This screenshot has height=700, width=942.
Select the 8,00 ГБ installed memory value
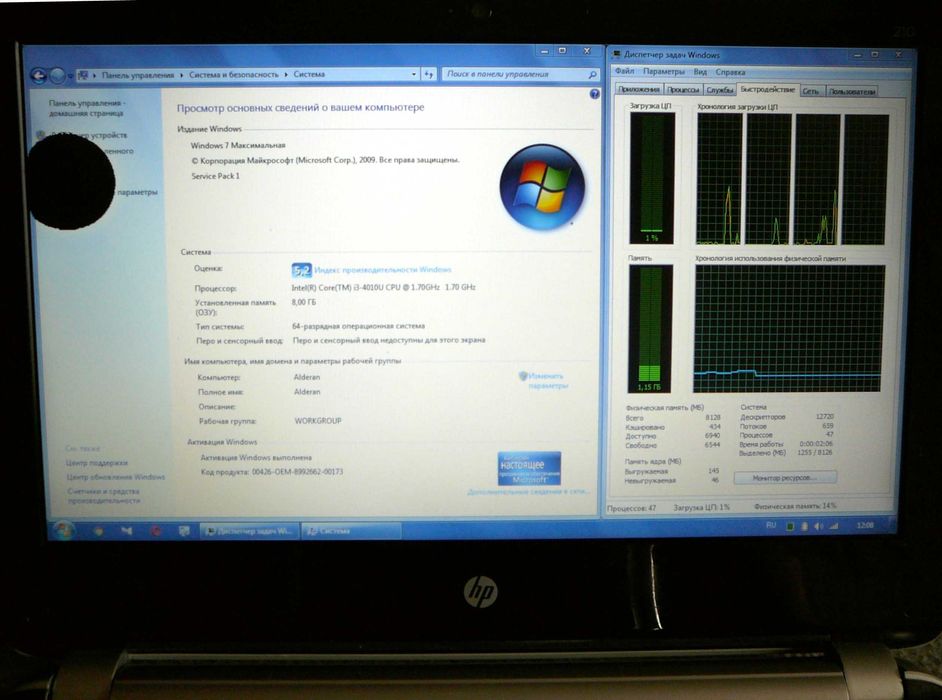pos(303,302)
